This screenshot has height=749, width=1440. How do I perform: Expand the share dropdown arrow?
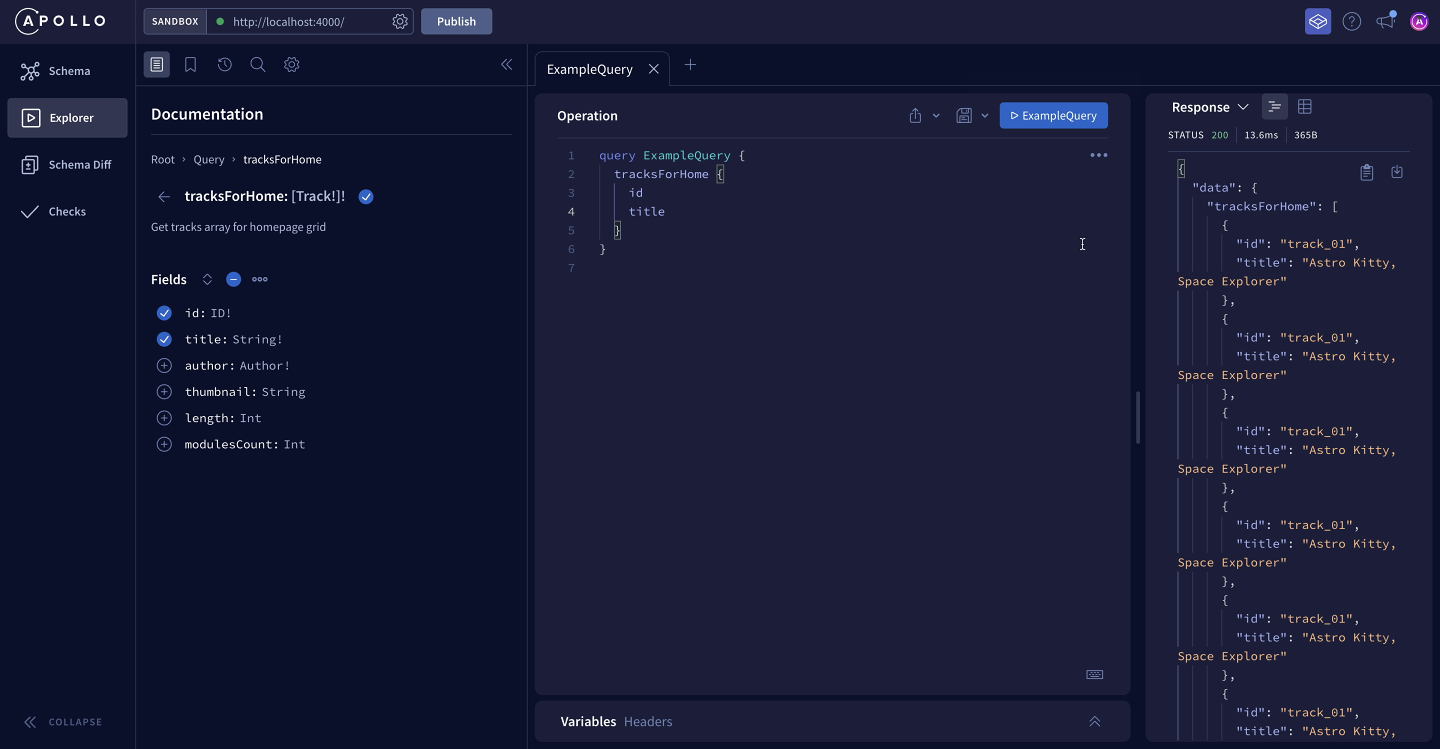[936, 116]
